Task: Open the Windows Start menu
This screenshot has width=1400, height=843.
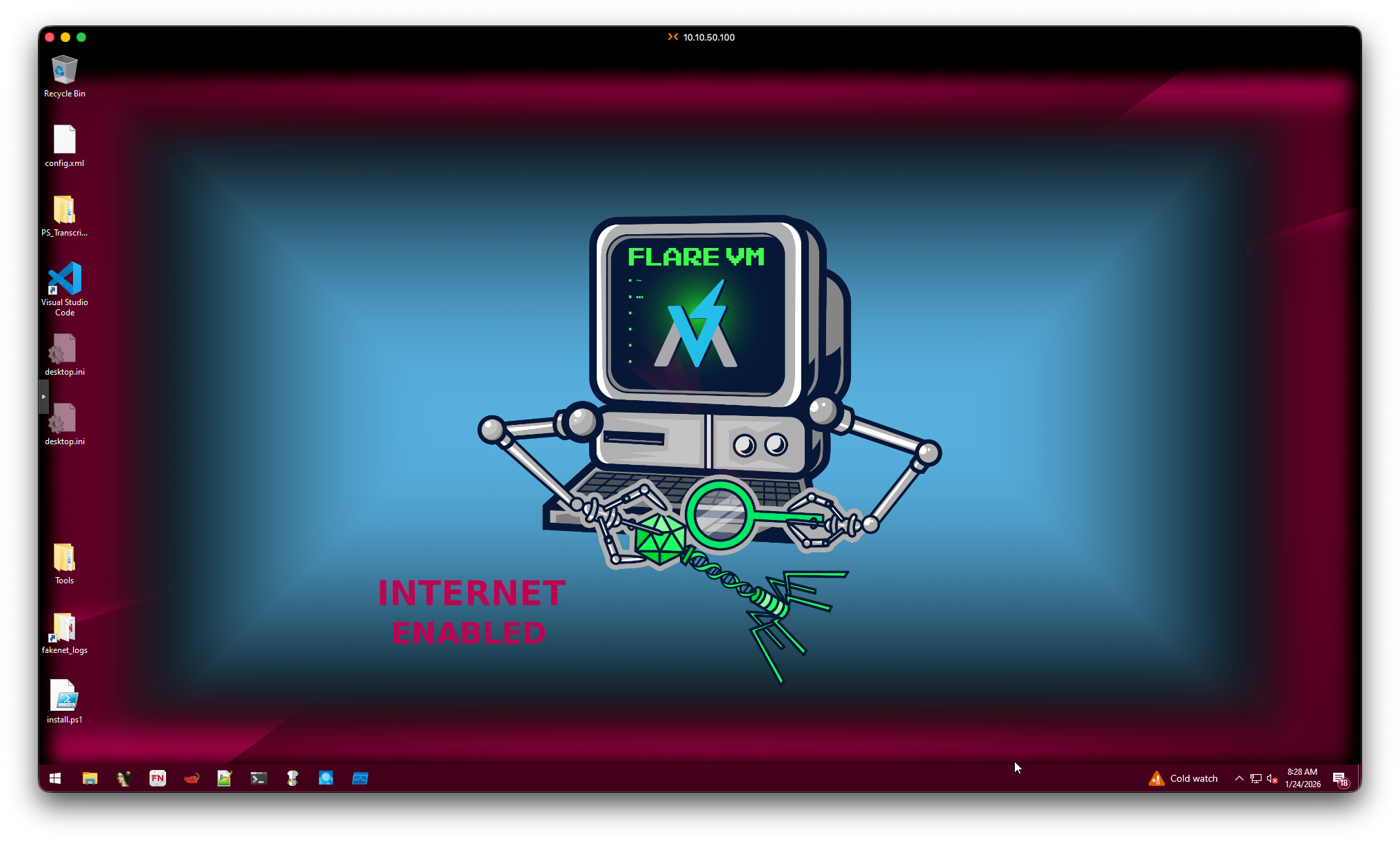Action: [55, 778]
